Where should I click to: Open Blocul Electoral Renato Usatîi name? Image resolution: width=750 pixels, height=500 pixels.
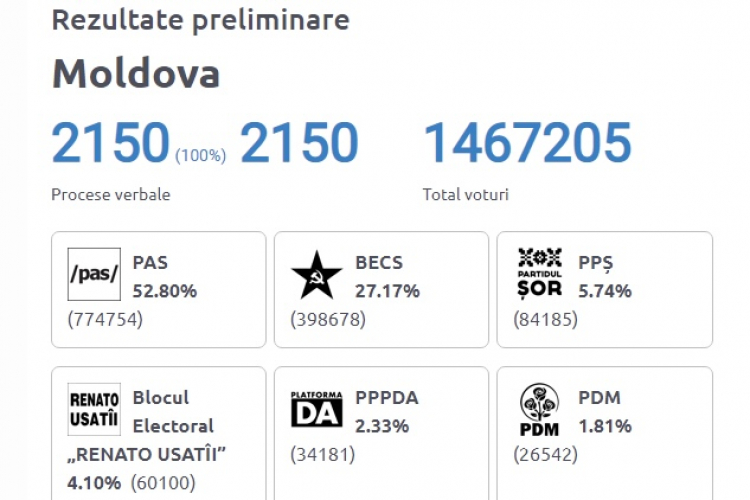(147, 426)
